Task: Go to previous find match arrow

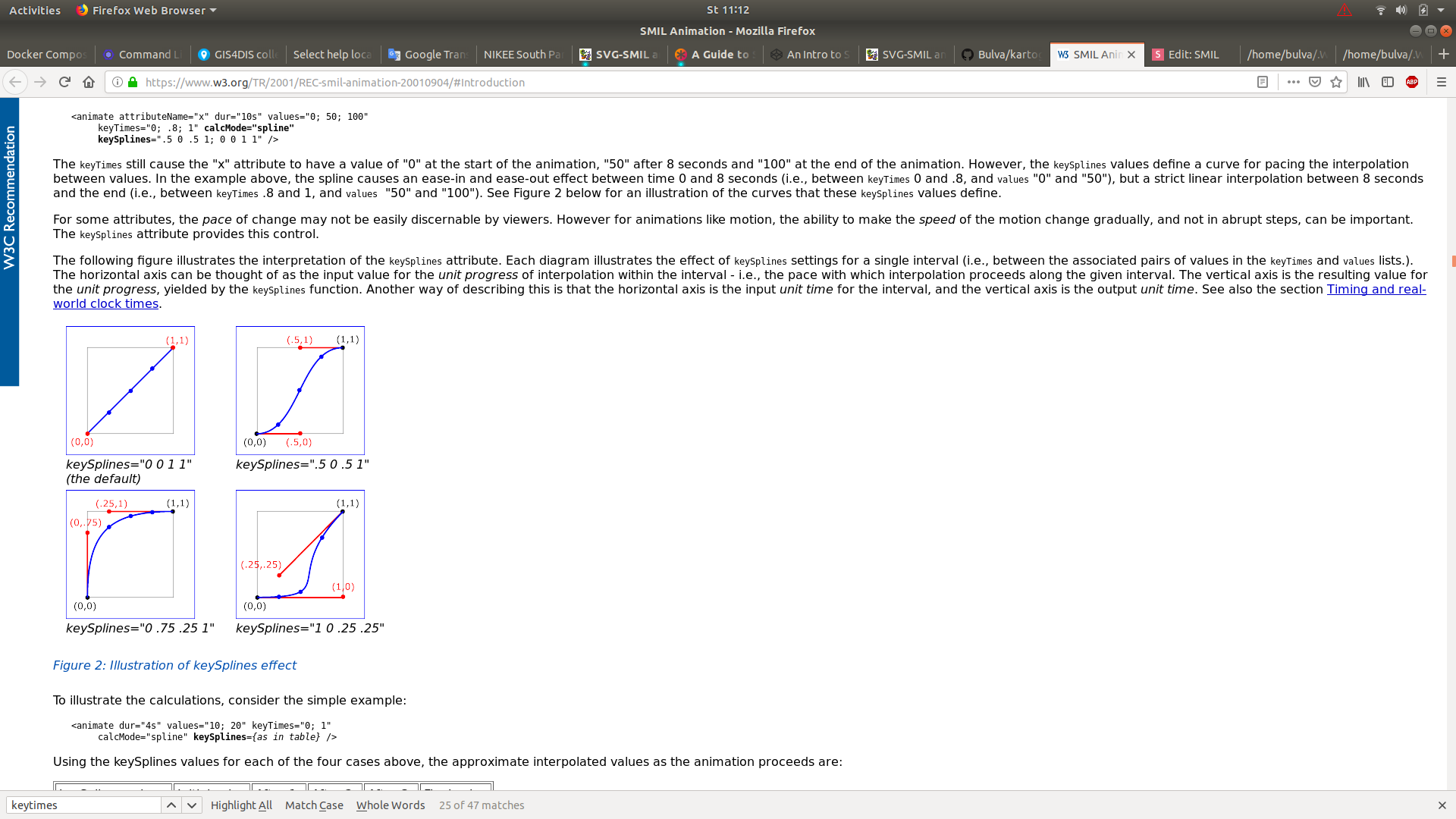Action: [x=171, y=805]
